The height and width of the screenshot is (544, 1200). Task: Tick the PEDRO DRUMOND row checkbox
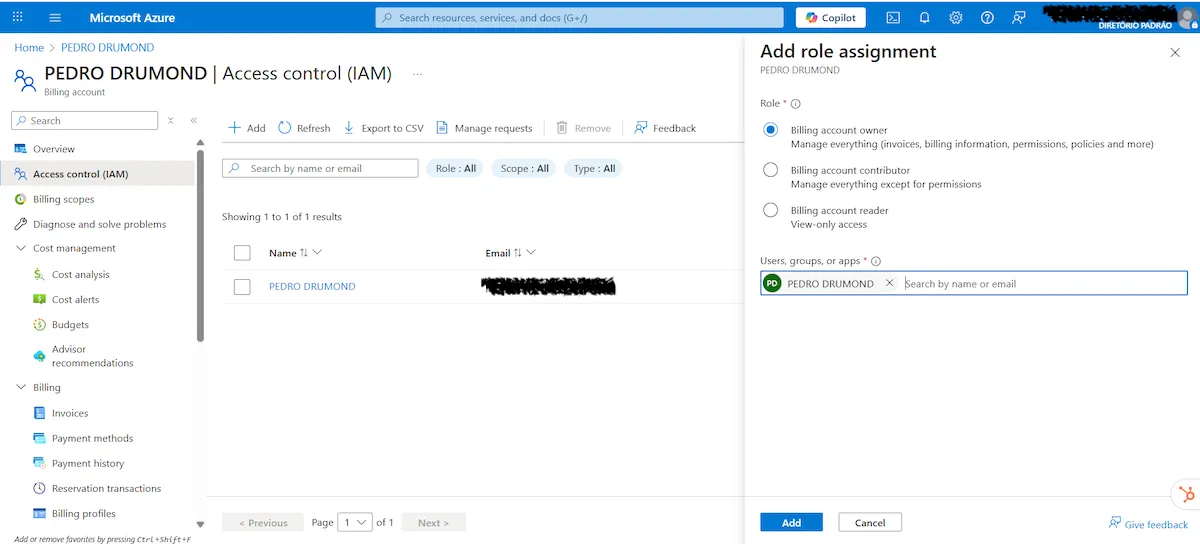pos(242,286)
